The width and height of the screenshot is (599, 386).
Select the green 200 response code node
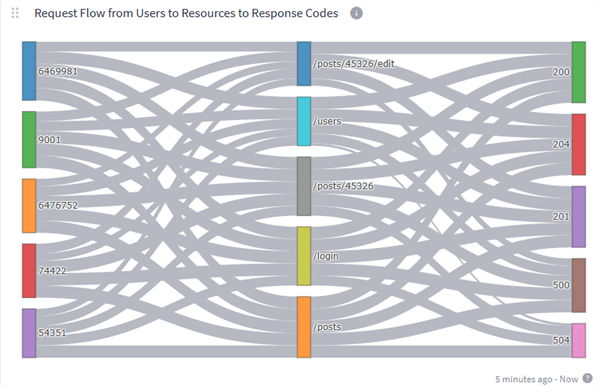[x=579, y=72]
